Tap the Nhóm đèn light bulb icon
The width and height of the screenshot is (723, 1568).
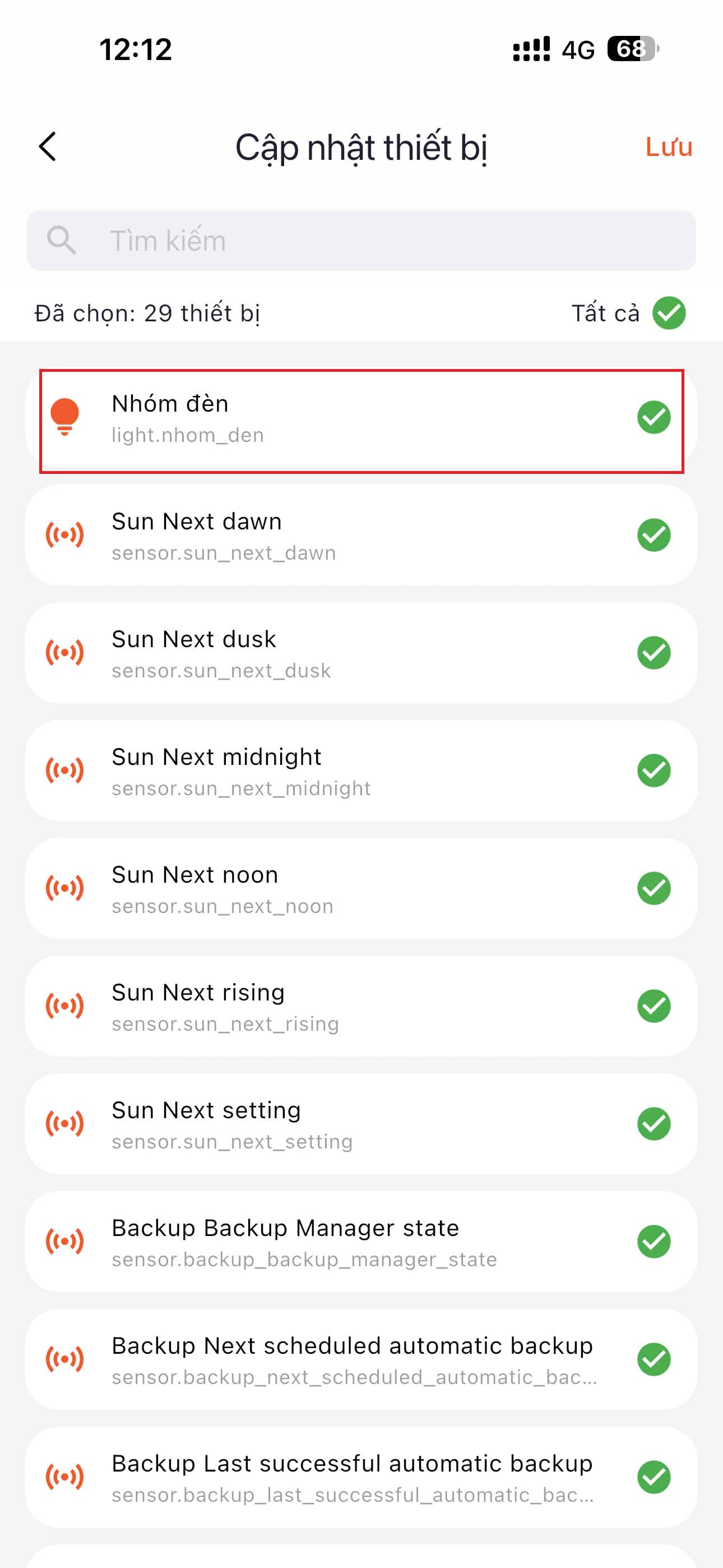[64, 417]
